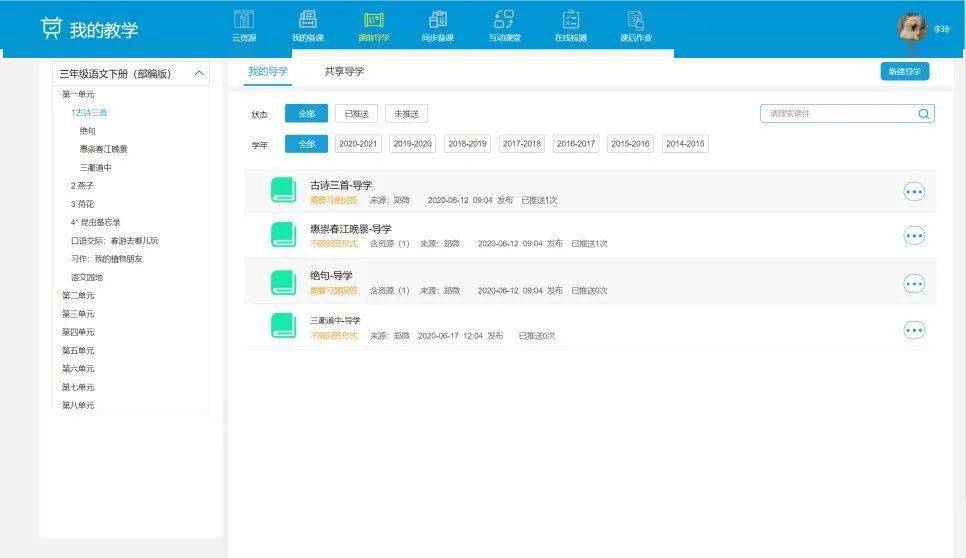
Task: Filter by school year 2014-2015
Action: click(x=684, y=144)
